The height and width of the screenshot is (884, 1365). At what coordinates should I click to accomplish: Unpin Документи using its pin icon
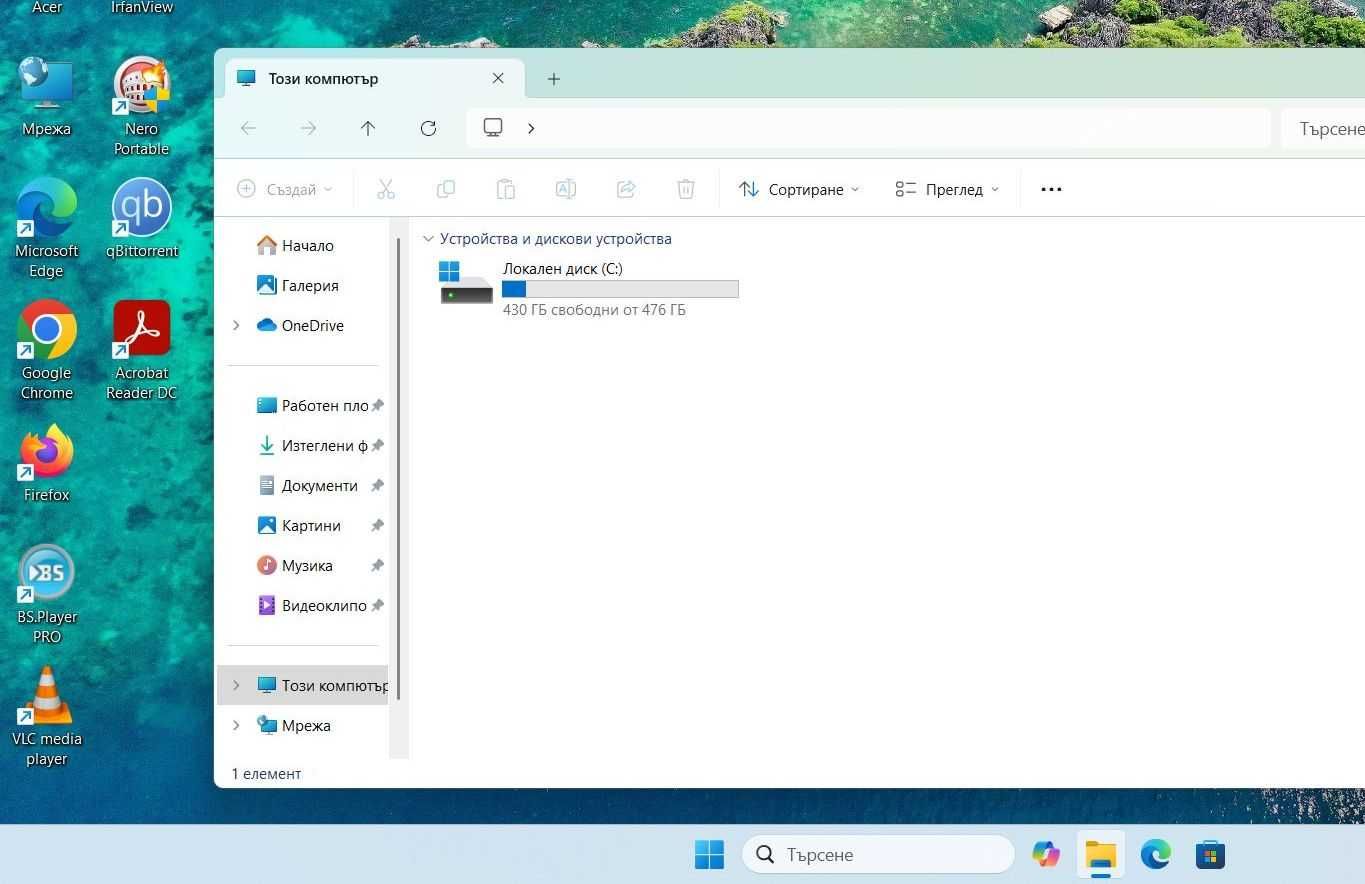[x=377, y=485]
